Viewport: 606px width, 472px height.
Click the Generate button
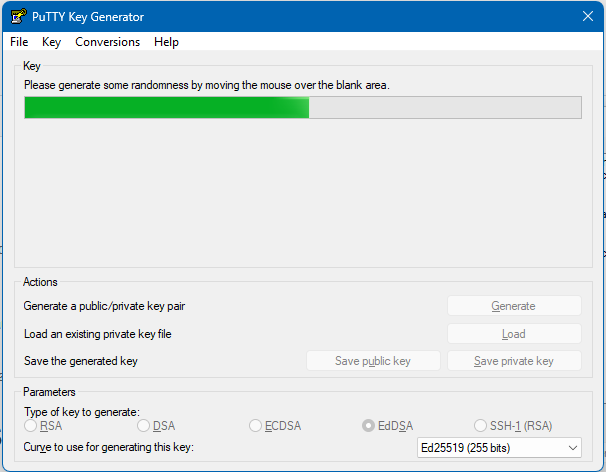(514, 306)
